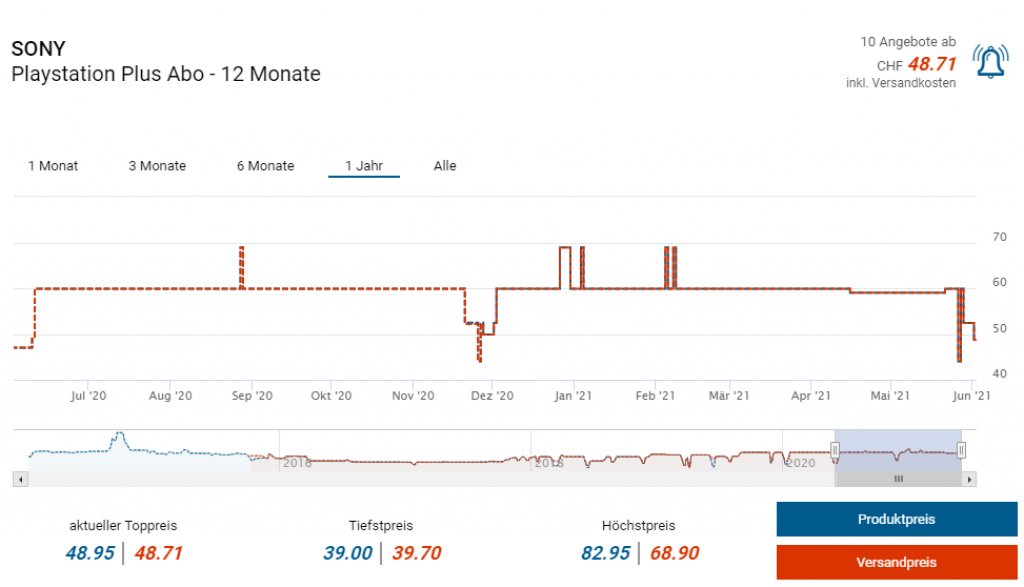Click the CHF 48.71 offer price
Screen dimensions: 1024x587
[932, 65]
